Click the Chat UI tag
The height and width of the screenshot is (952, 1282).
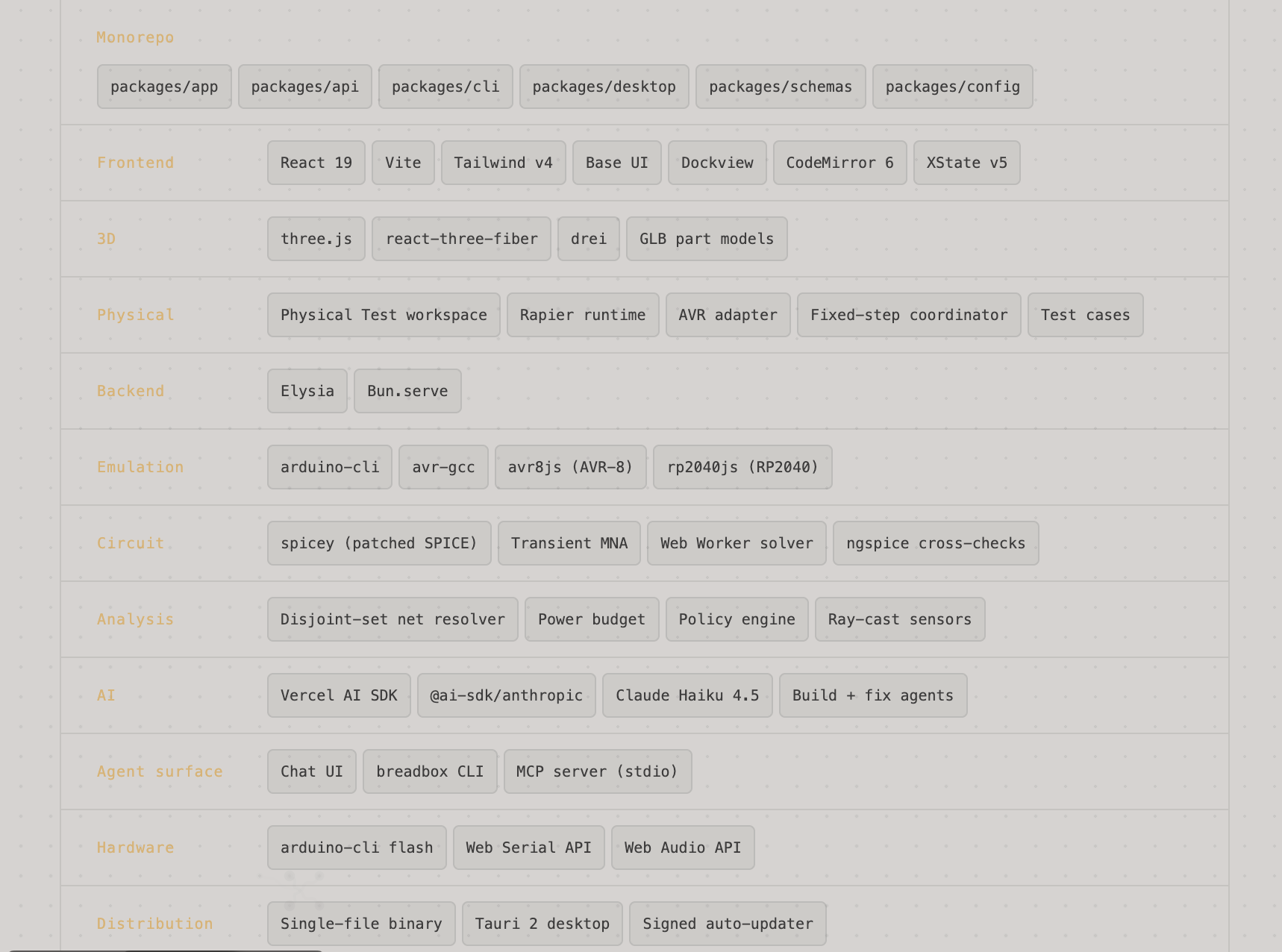tap(312, 771)
